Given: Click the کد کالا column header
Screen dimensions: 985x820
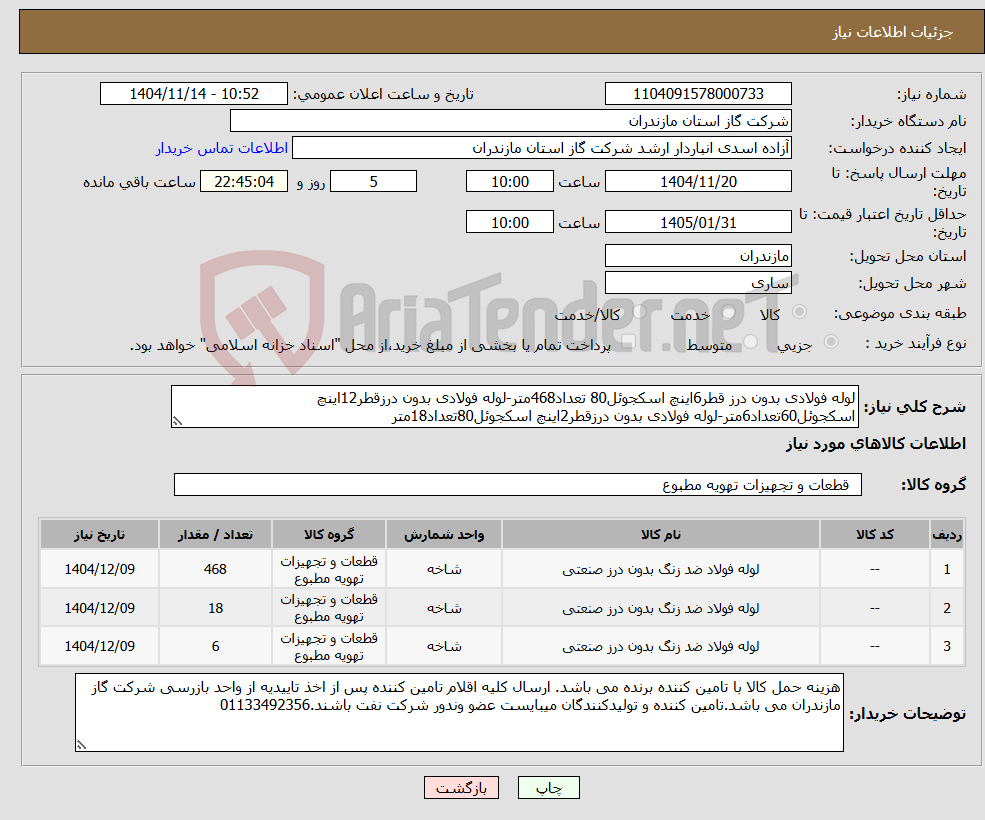Looking at the screenshot, I should 874,534.
